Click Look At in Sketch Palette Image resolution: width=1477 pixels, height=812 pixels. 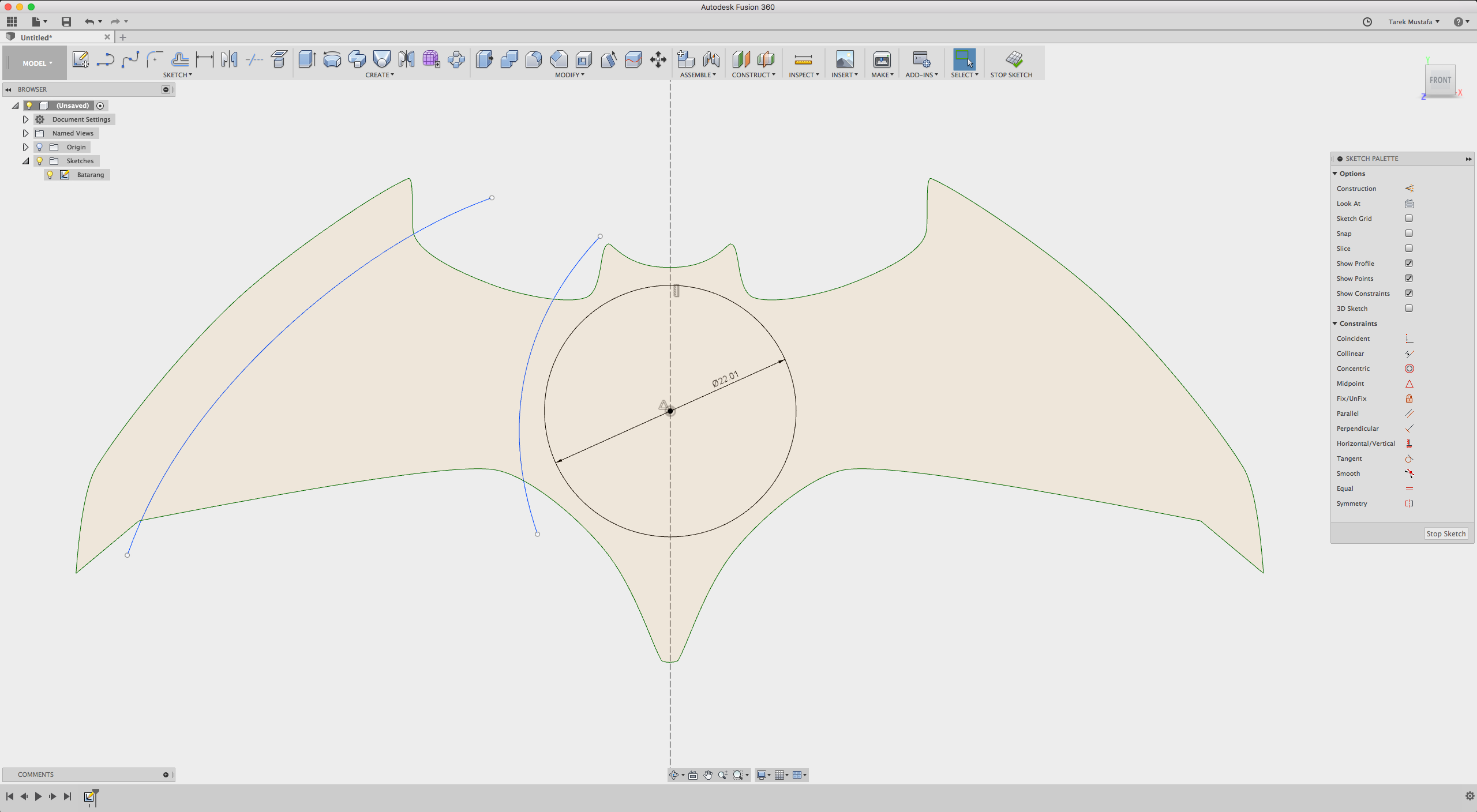pos(1409,204)
